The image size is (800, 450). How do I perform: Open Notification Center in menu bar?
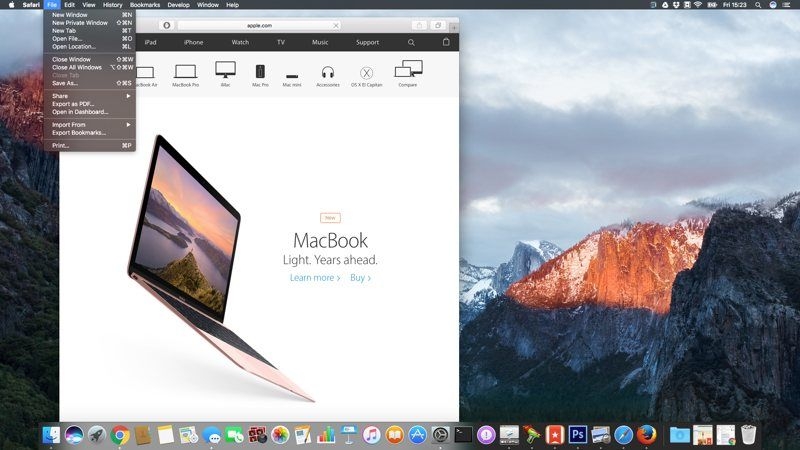tap(786, 5)
